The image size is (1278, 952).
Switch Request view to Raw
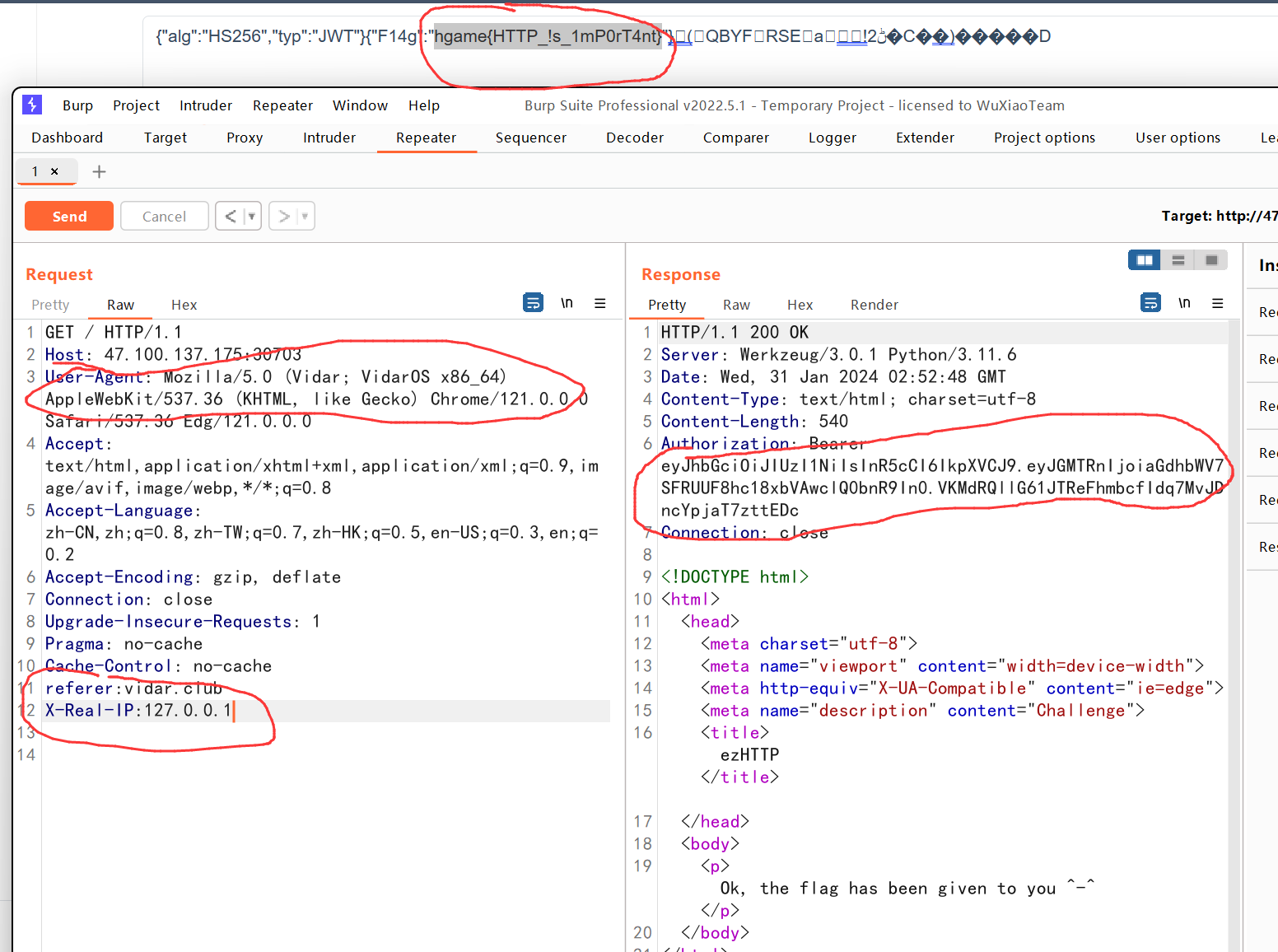tap(120, 305)
